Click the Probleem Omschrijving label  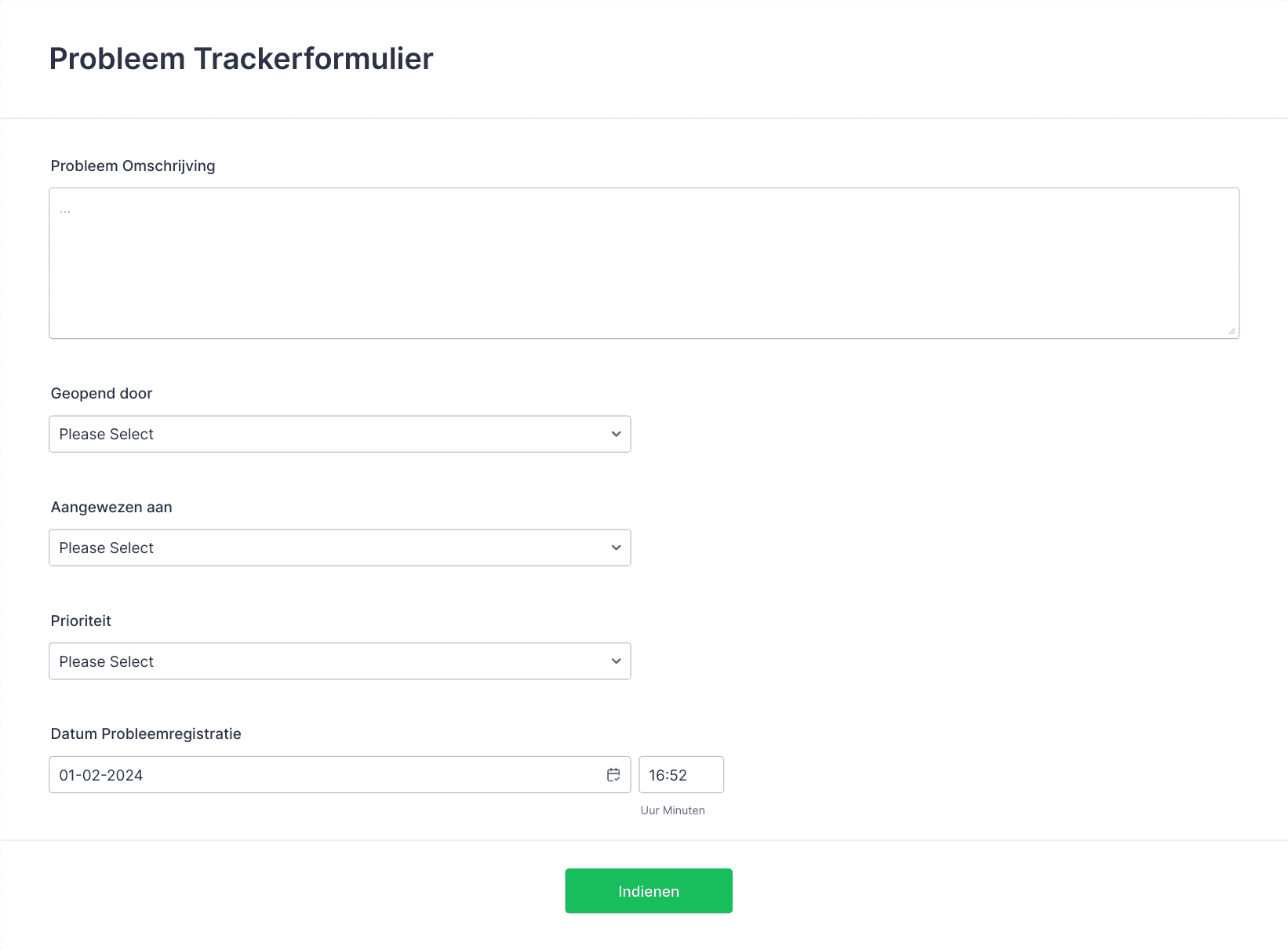click(x=133, y=166)
